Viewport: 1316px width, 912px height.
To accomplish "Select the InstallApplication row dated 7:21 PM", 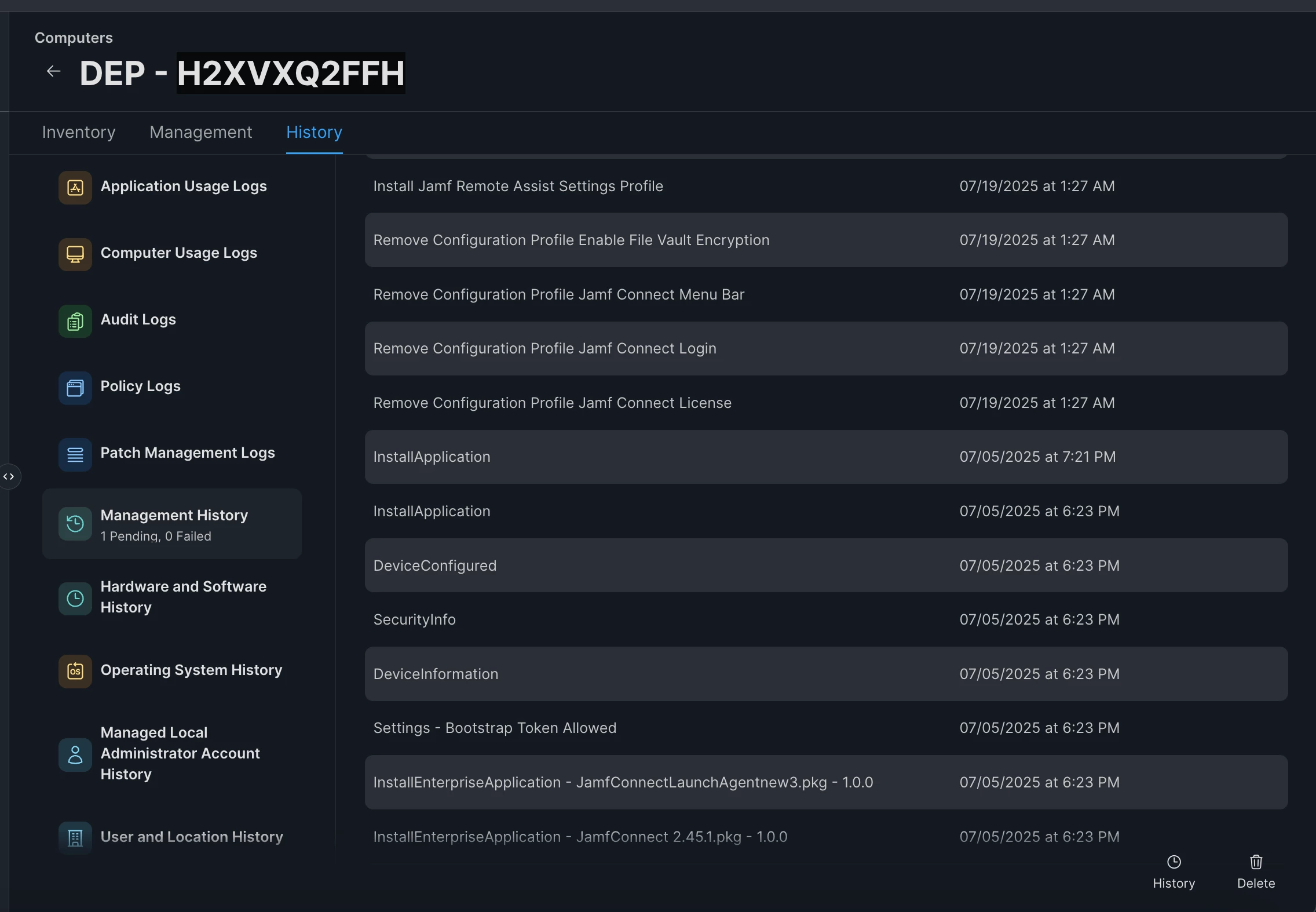I will click(x=826, y=457).
